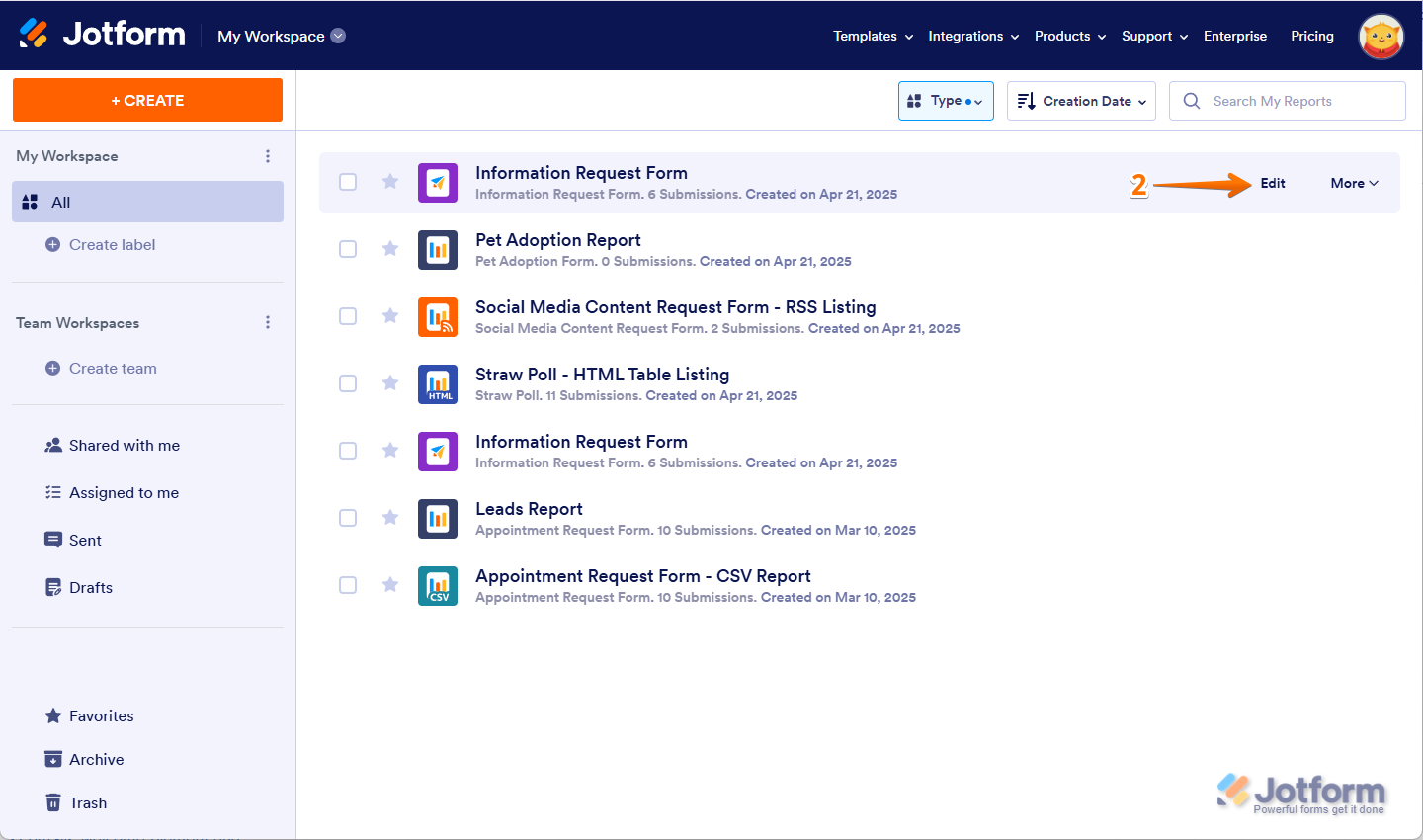Open the user avatar profile menu
This screenshot has height=840, width=1423.
point(1381,37)
